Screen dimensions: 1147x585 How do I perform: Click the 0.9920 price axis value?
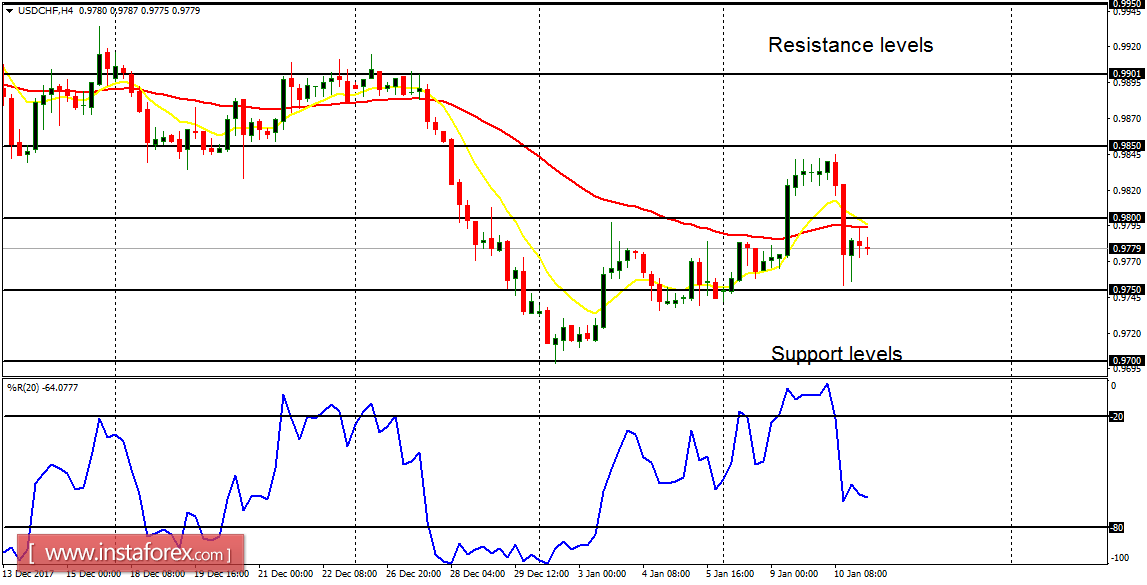[1127, 47]
